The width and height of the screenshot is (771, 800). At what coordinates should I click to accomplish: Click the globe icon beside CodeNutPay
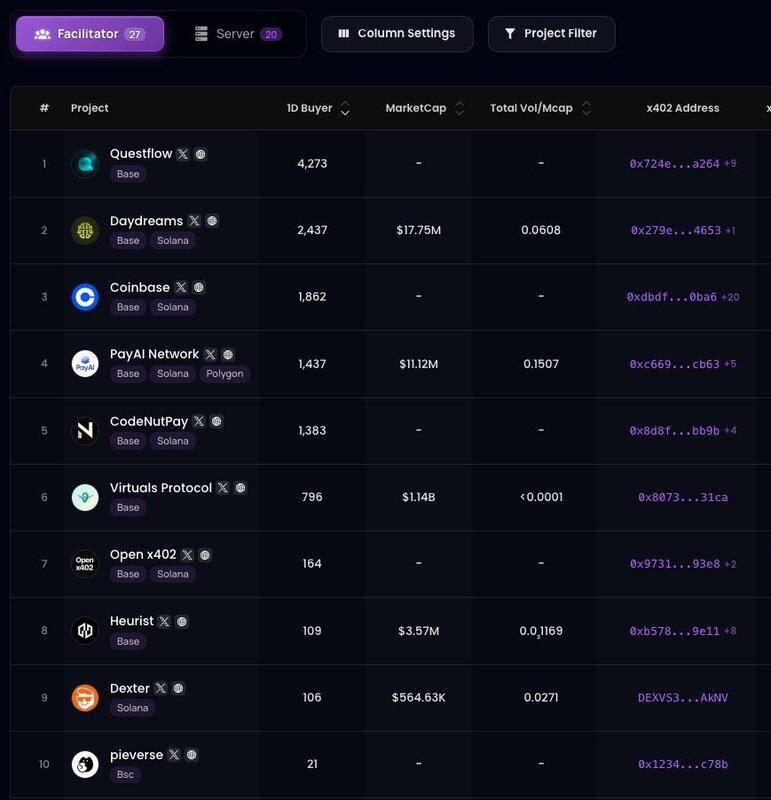(x=217, y=421)
